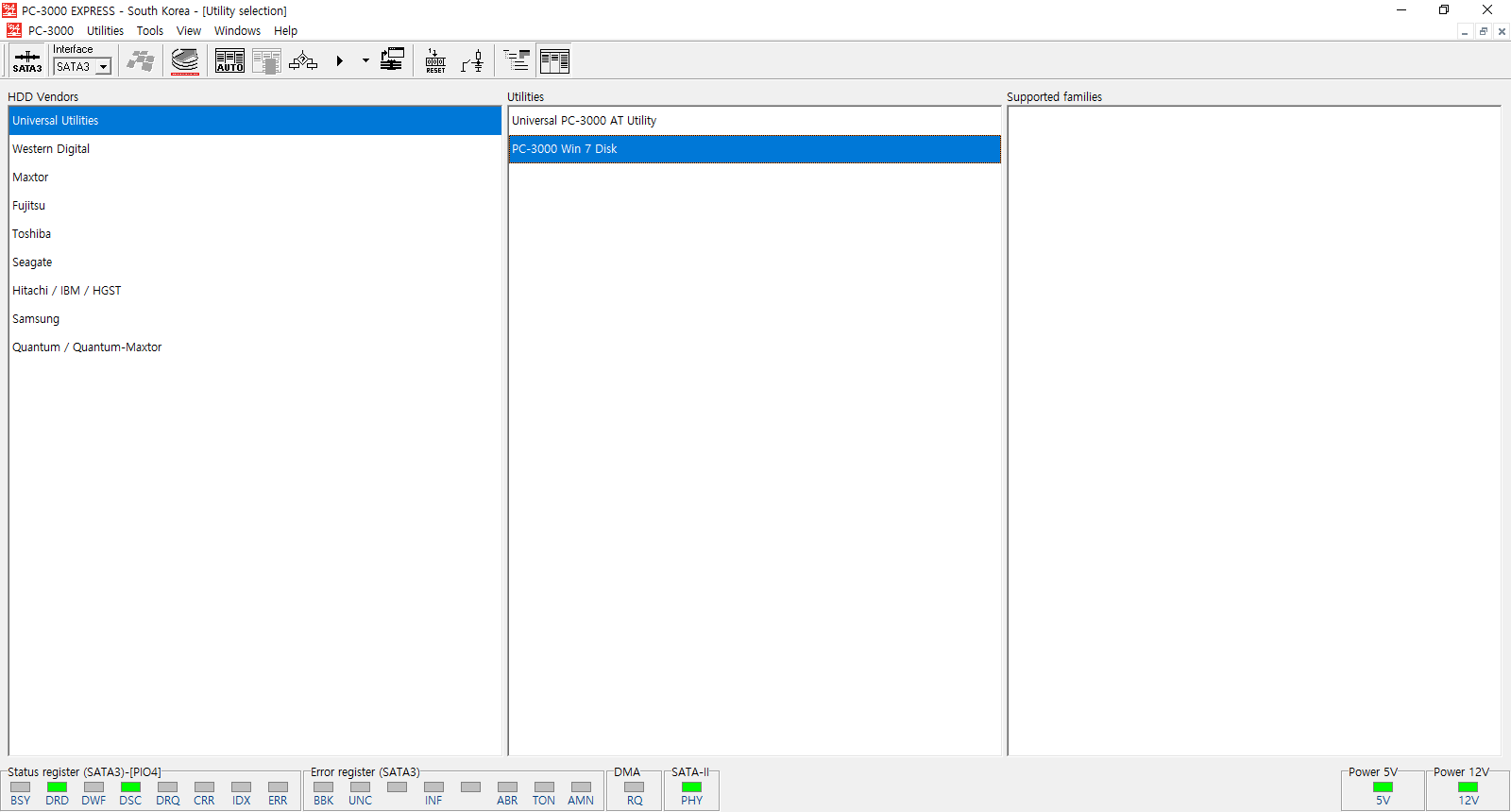This screenshot has height=812, width=1511.
Task: Select Quantum / Quantum-Maxtor vendor
Action: (x=255, y=347)
